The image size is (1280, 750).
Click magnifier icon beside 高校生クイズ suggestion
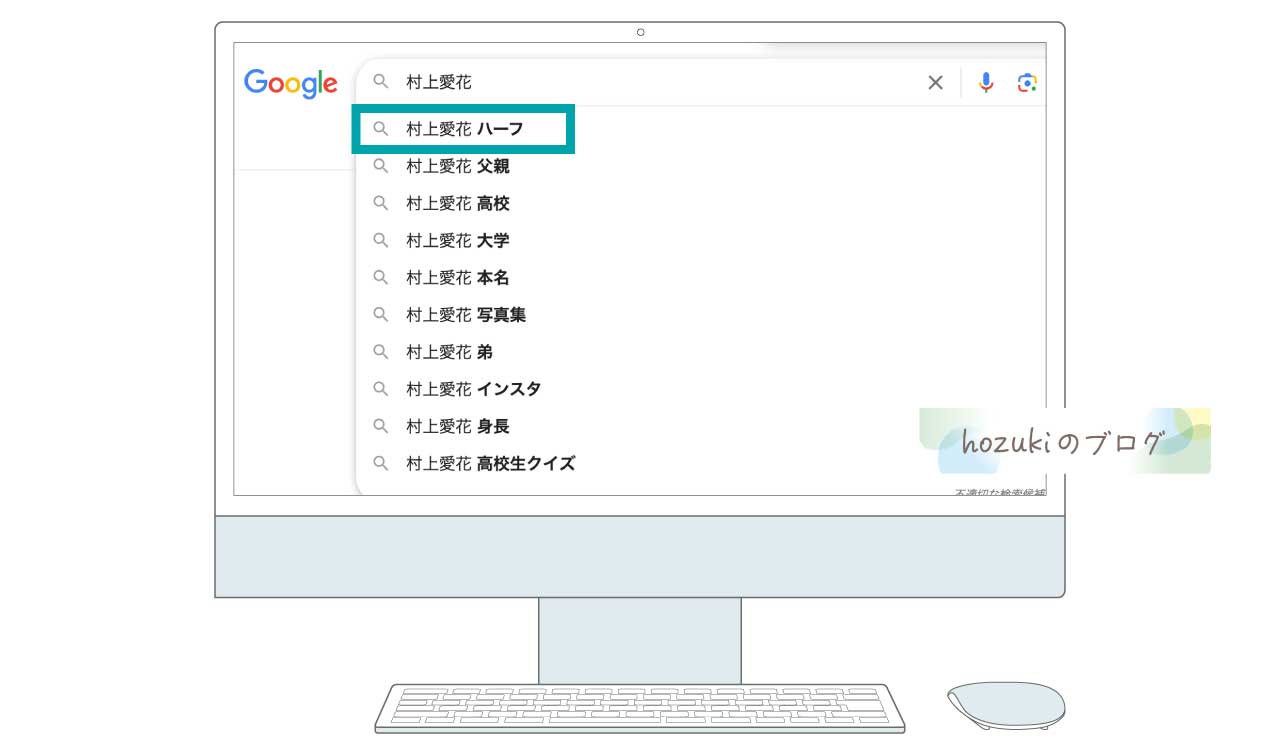click(380, 463)
